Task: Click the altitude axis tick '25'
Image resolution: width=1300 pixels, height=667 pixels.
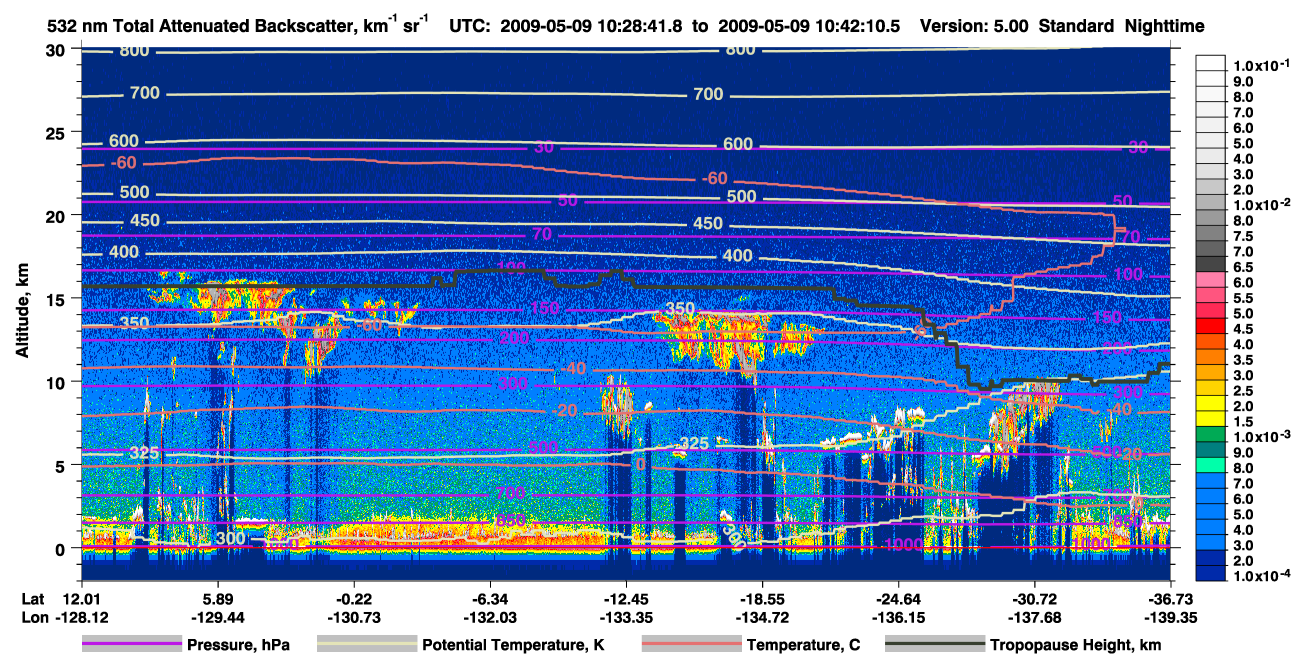Action: (58, 132)
